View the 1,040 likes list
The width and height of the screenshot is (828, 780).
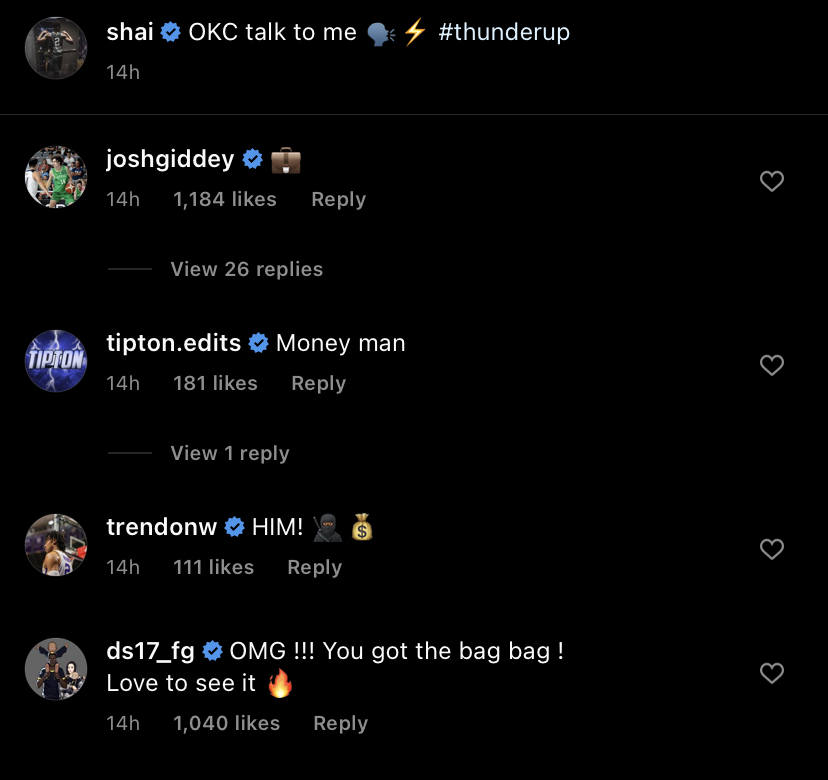pyautogui.click(x=225, y=723)
